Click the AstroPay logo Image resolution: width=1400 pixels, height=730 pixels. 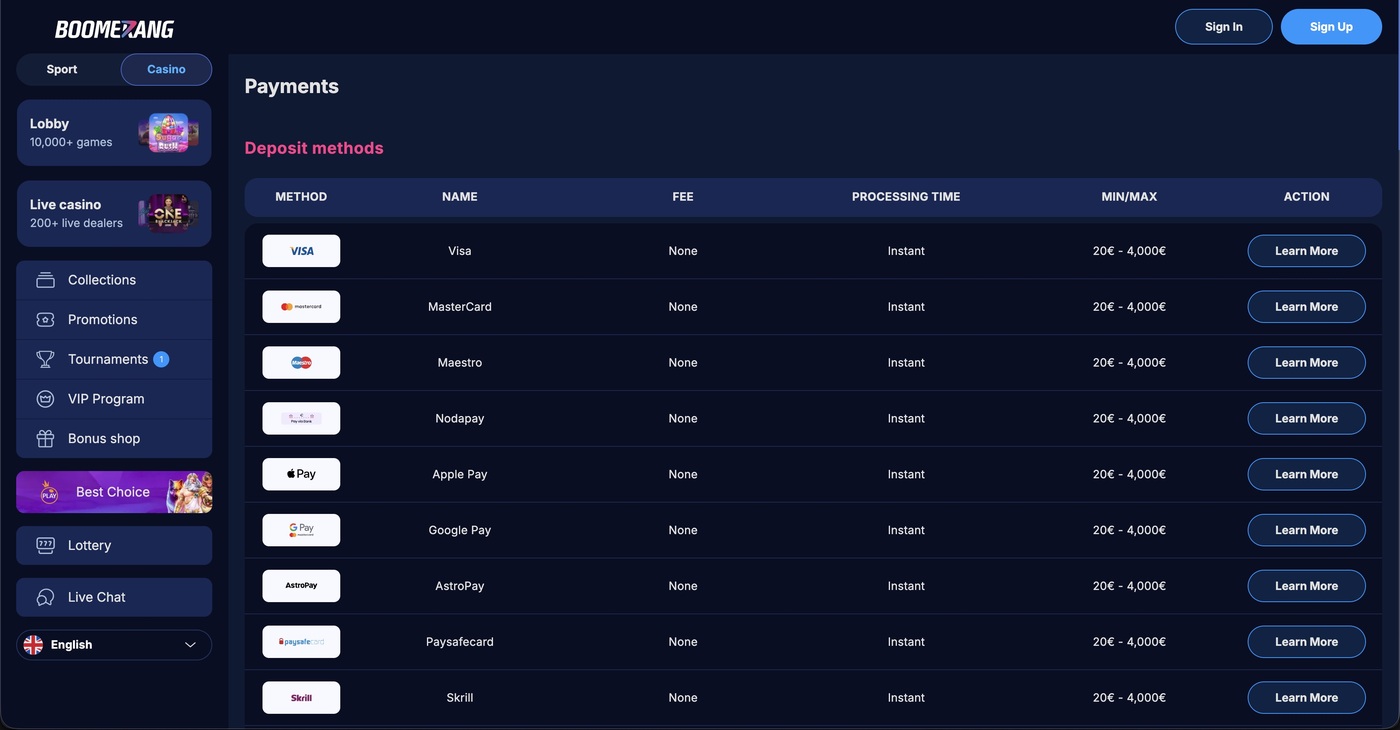point(301,586)
